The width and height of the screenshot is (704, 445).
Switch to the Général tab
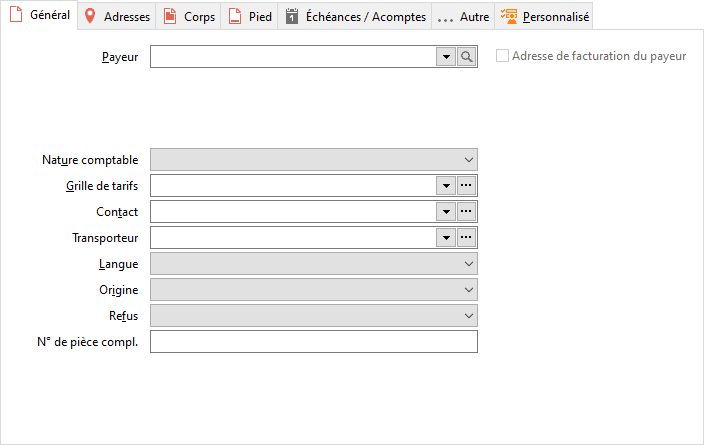(x=40, y=15)
